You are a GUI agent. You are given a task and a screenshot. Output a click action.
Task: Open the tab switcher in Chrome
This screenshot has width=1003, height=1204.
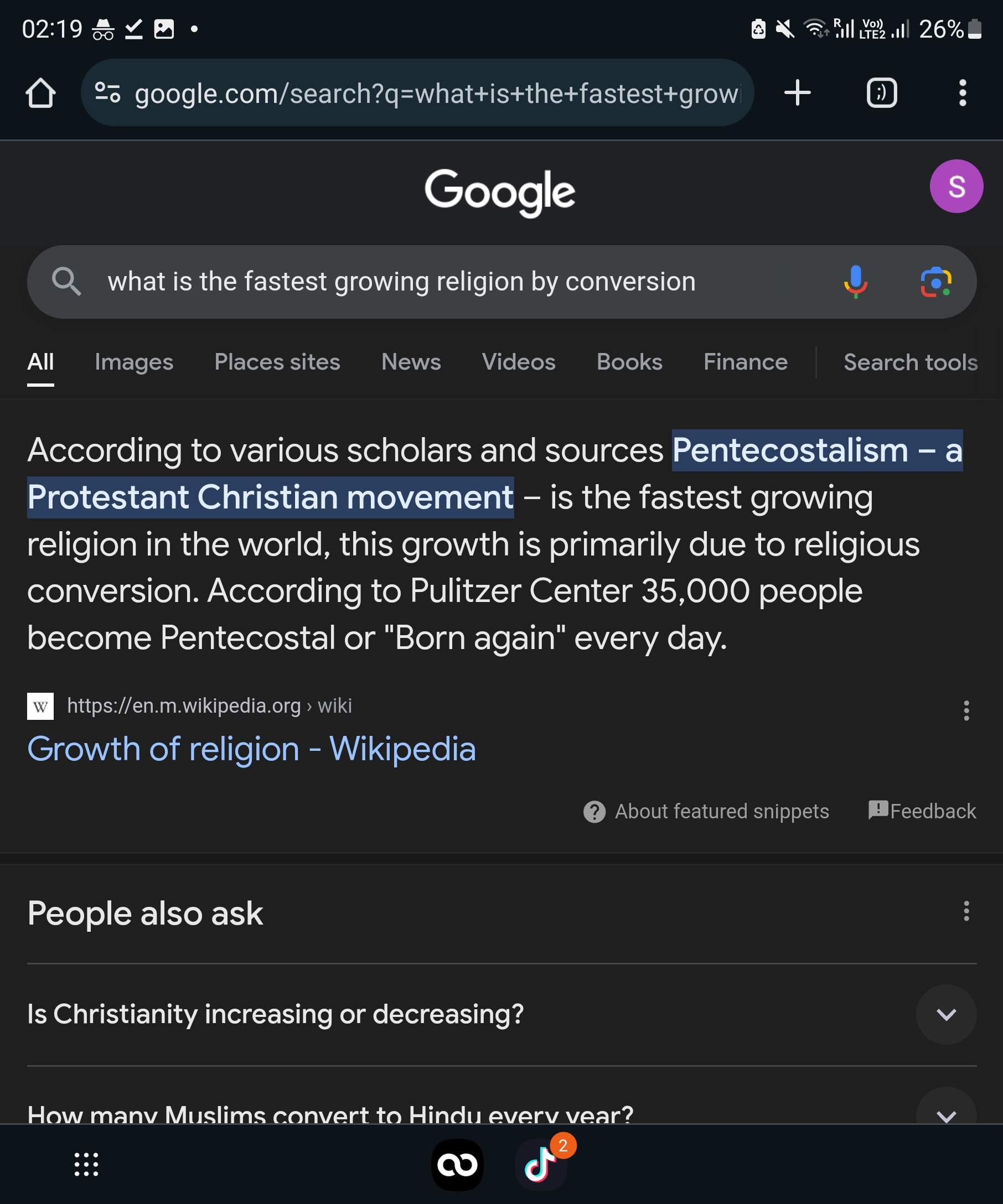pyautogui.click(x=881, y=93)
